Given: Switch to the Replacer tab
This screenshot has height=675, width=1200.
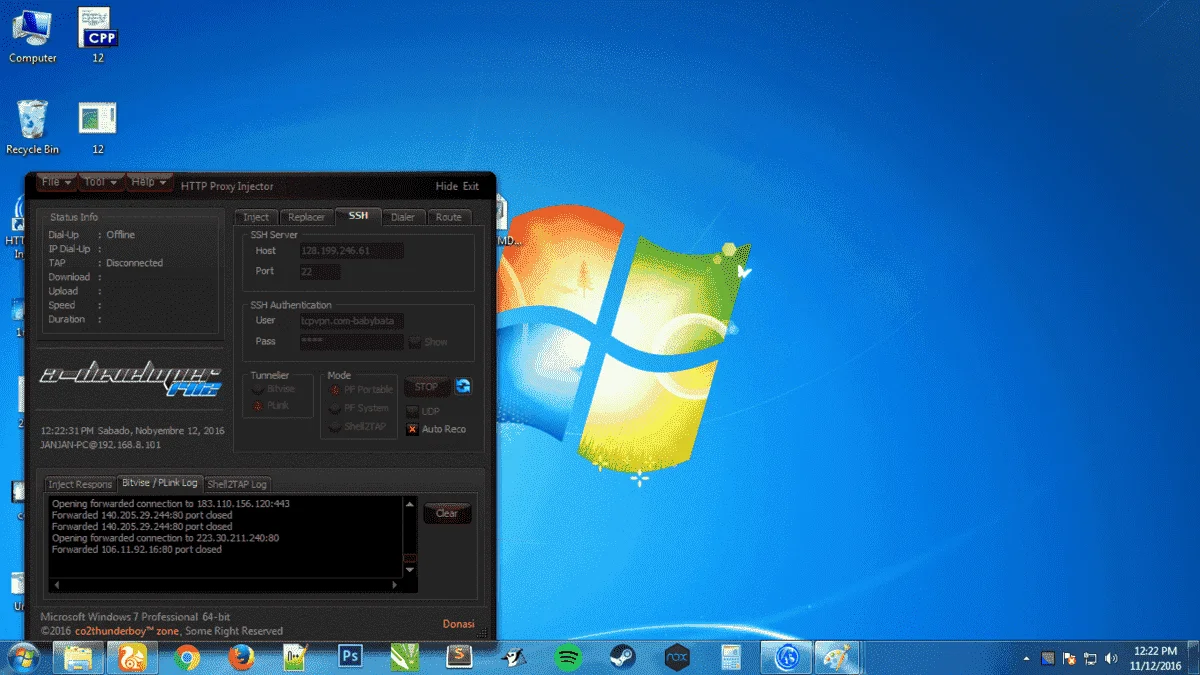Looking at the screenshot, I should click(x=306, y=217).
